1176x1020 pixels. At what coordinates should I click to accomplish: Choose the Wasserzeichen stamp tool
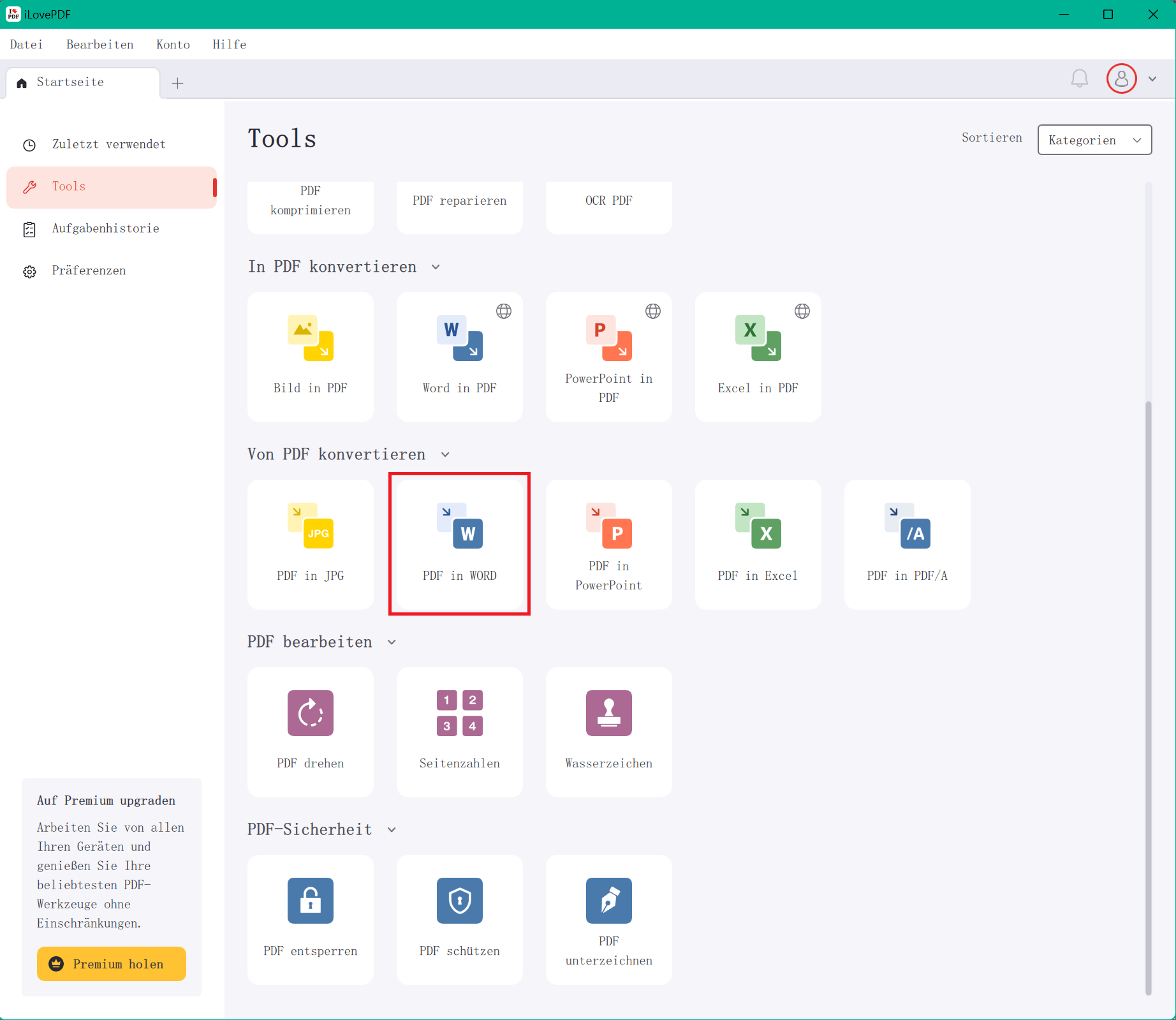pos(609,732)
